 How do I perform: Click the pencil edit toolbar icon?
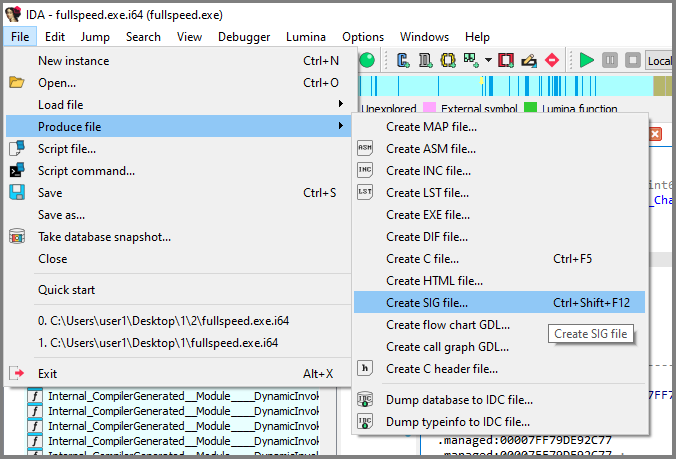click(529, 61)
